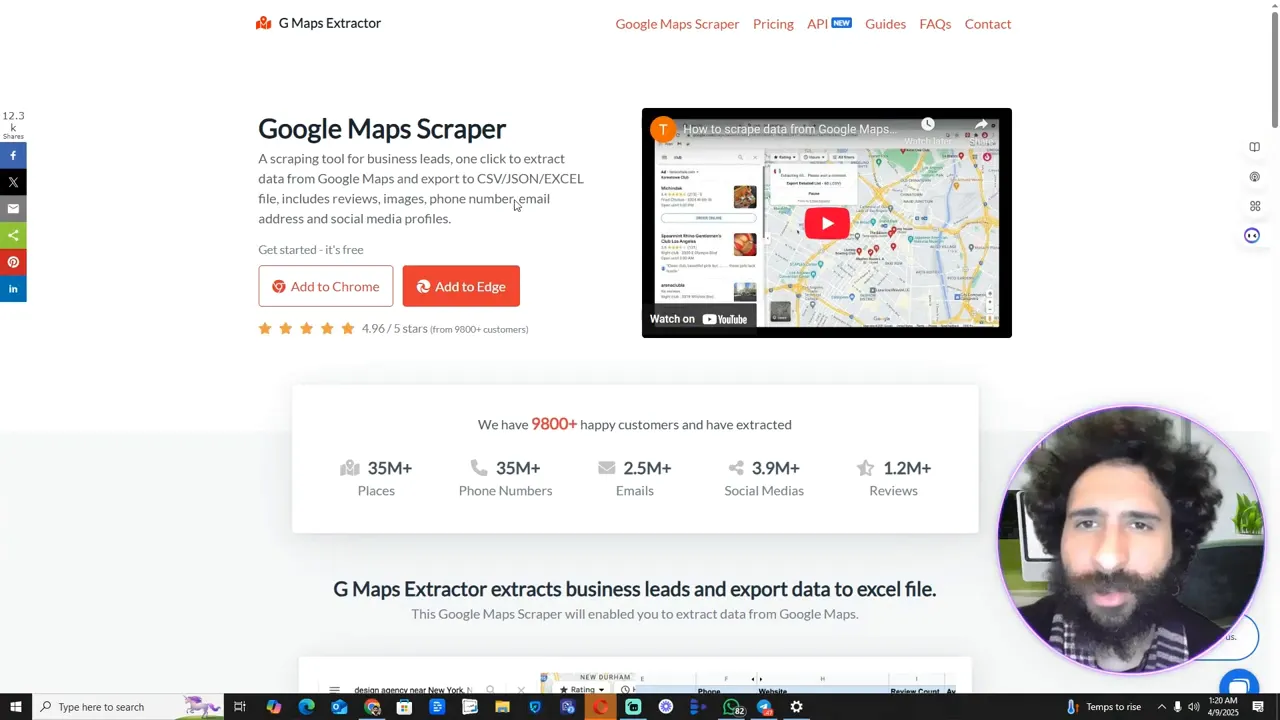Share the page on Facebook
This screenshot has width=1280, height=720.
point(13,155)
